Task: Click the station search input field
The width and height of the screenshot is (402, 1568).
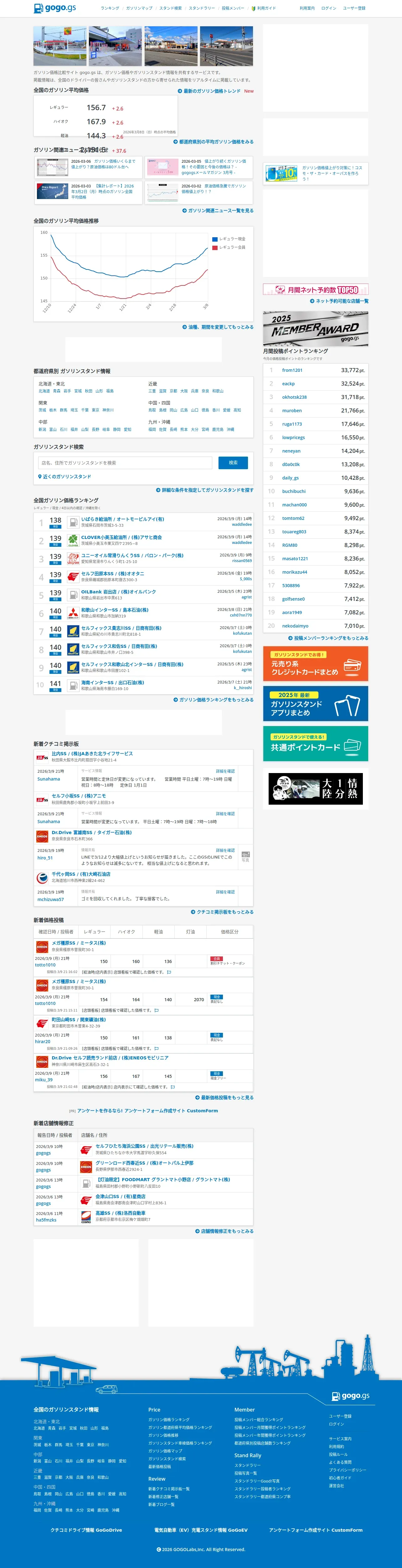Action: [125, 463]
